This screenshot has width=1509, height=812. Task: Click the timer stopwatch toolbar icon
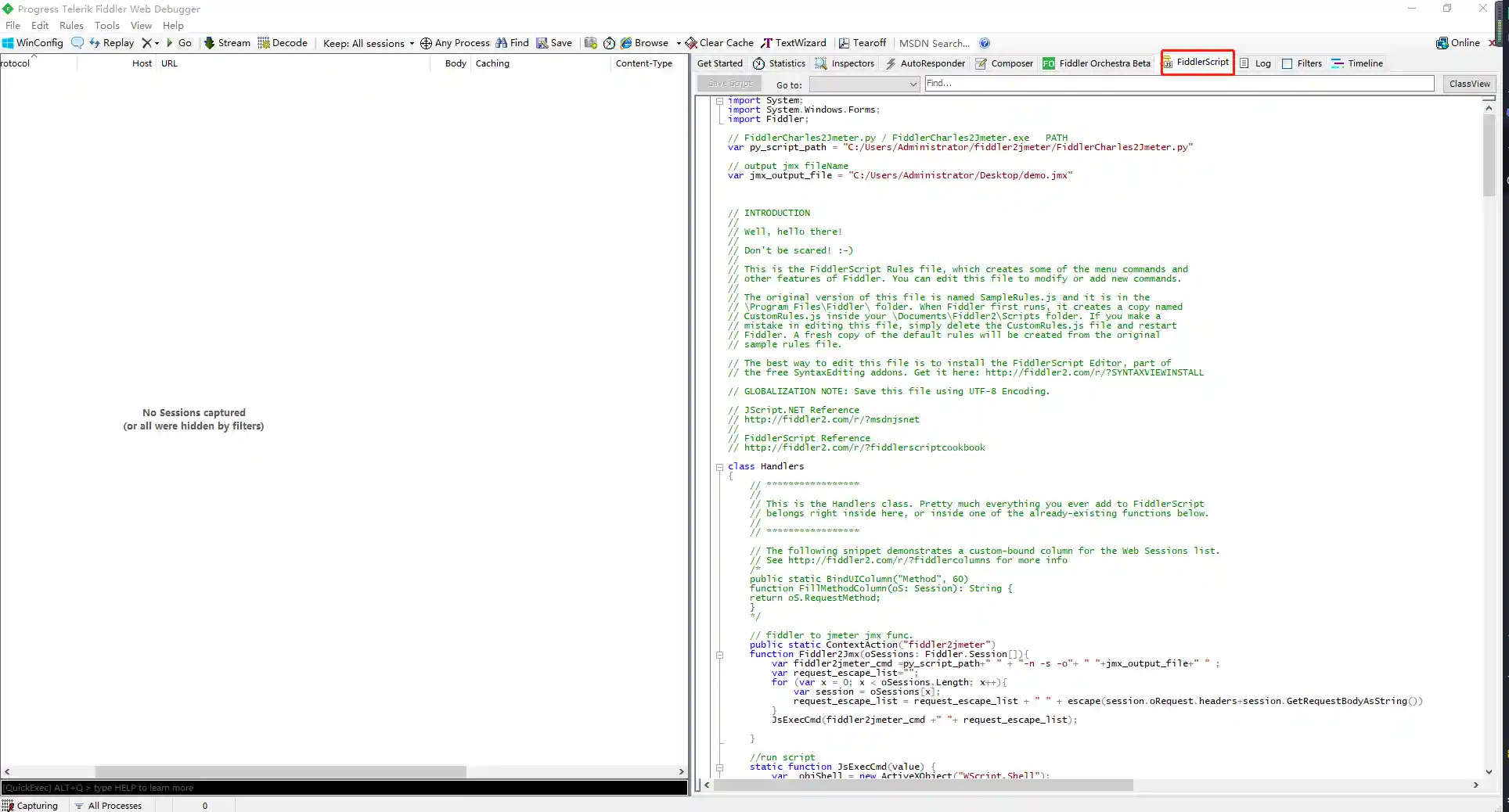coord(609,43)
